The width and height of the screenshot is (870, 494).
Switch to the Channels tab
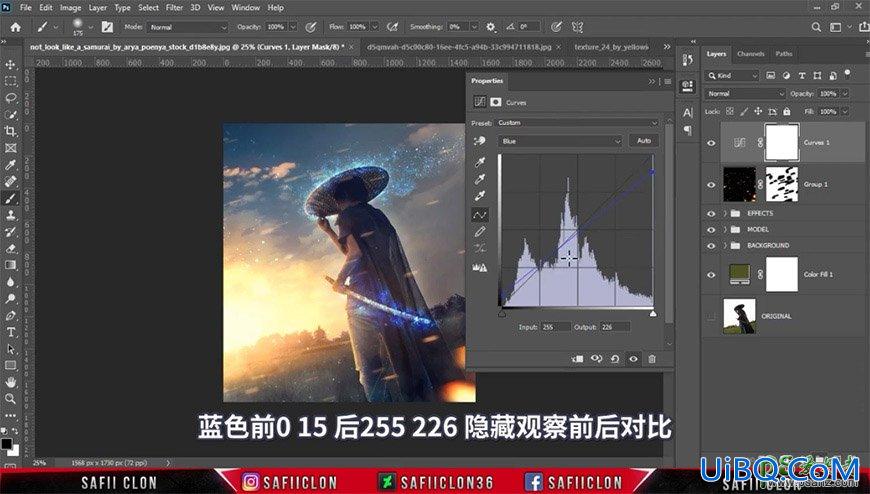(x=751, y=54)
